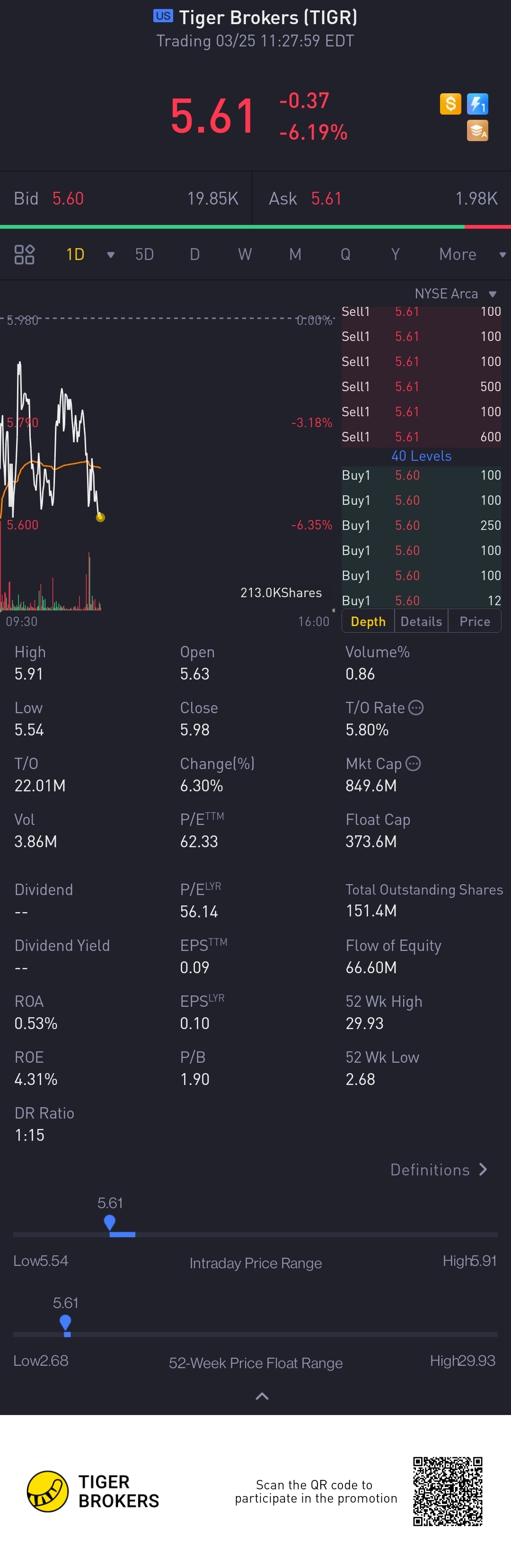Switch to the M monthly chart tab

point(295,254)
